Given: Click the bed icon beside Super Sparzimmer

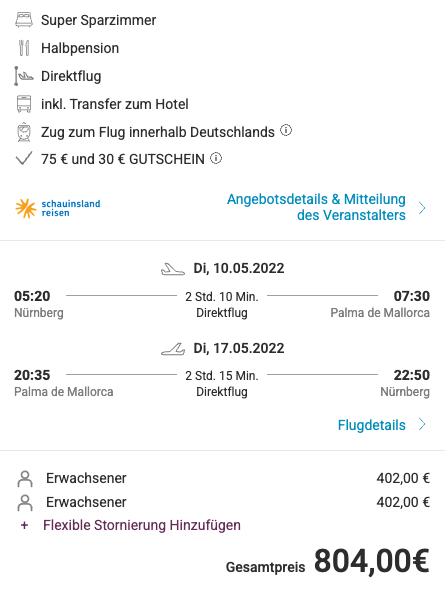Looking at the screenshot, I should coord(24,20).
